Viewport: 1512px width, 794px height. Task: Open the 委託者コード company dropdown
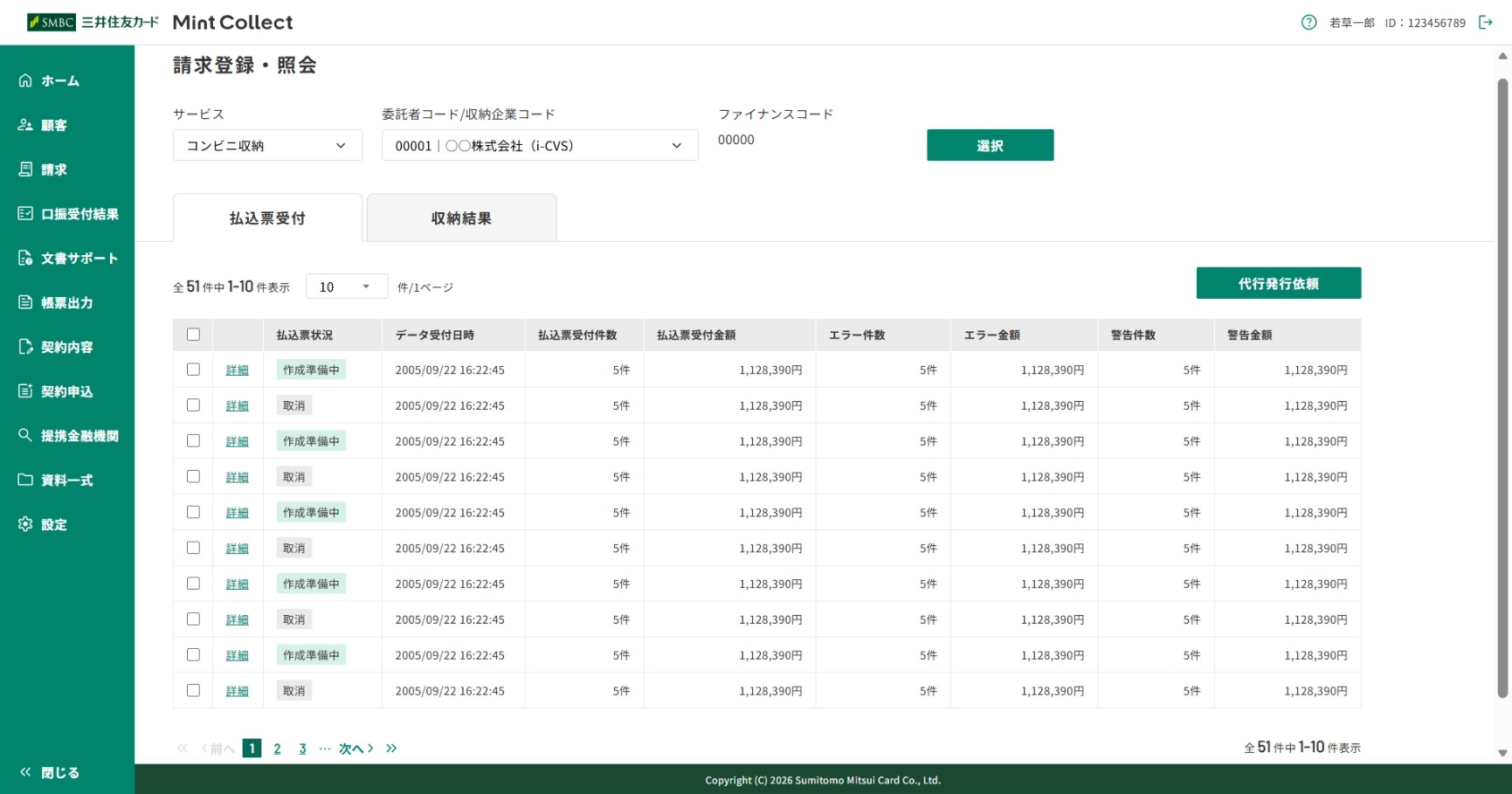[x=540, y=145]
